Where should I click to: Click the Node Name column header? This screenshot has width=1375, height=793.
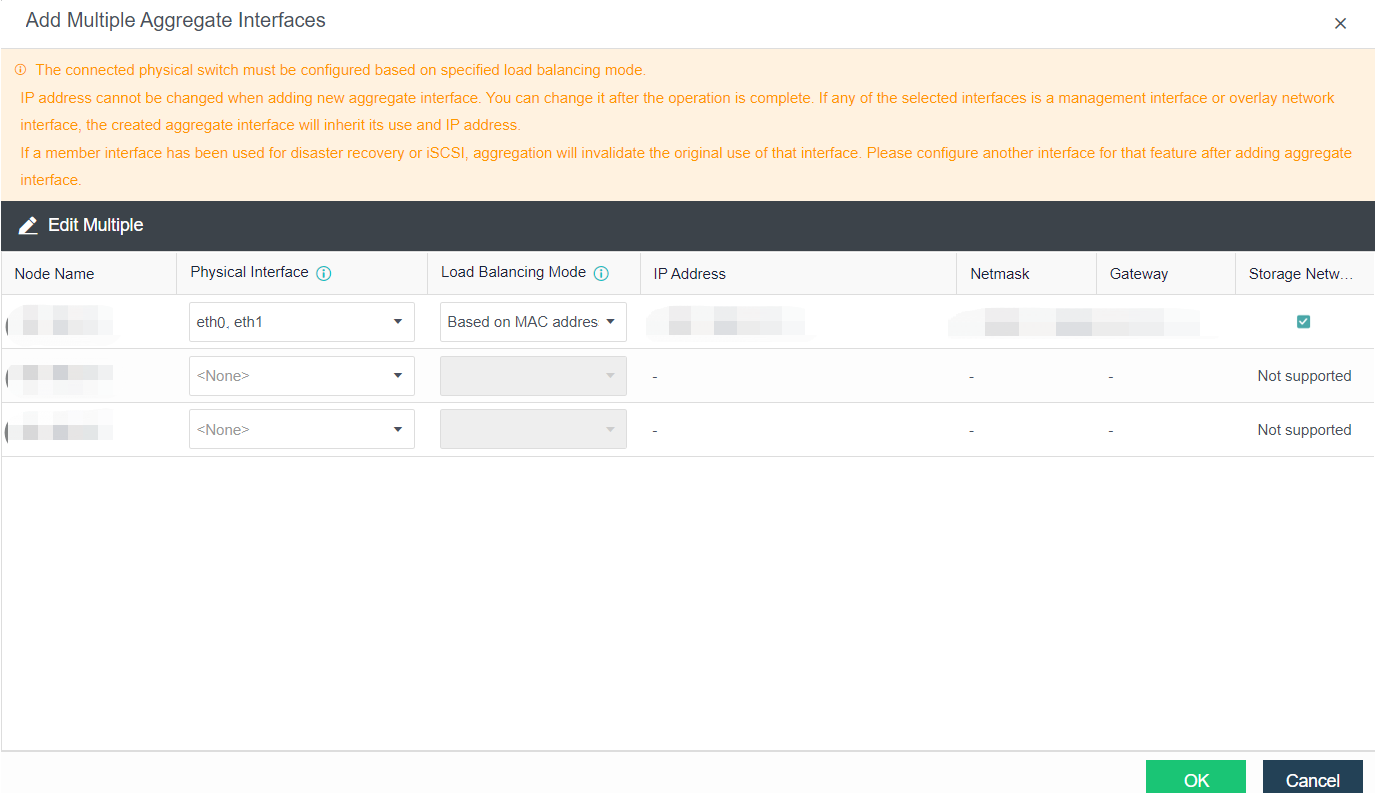click(x=54, y=274)
